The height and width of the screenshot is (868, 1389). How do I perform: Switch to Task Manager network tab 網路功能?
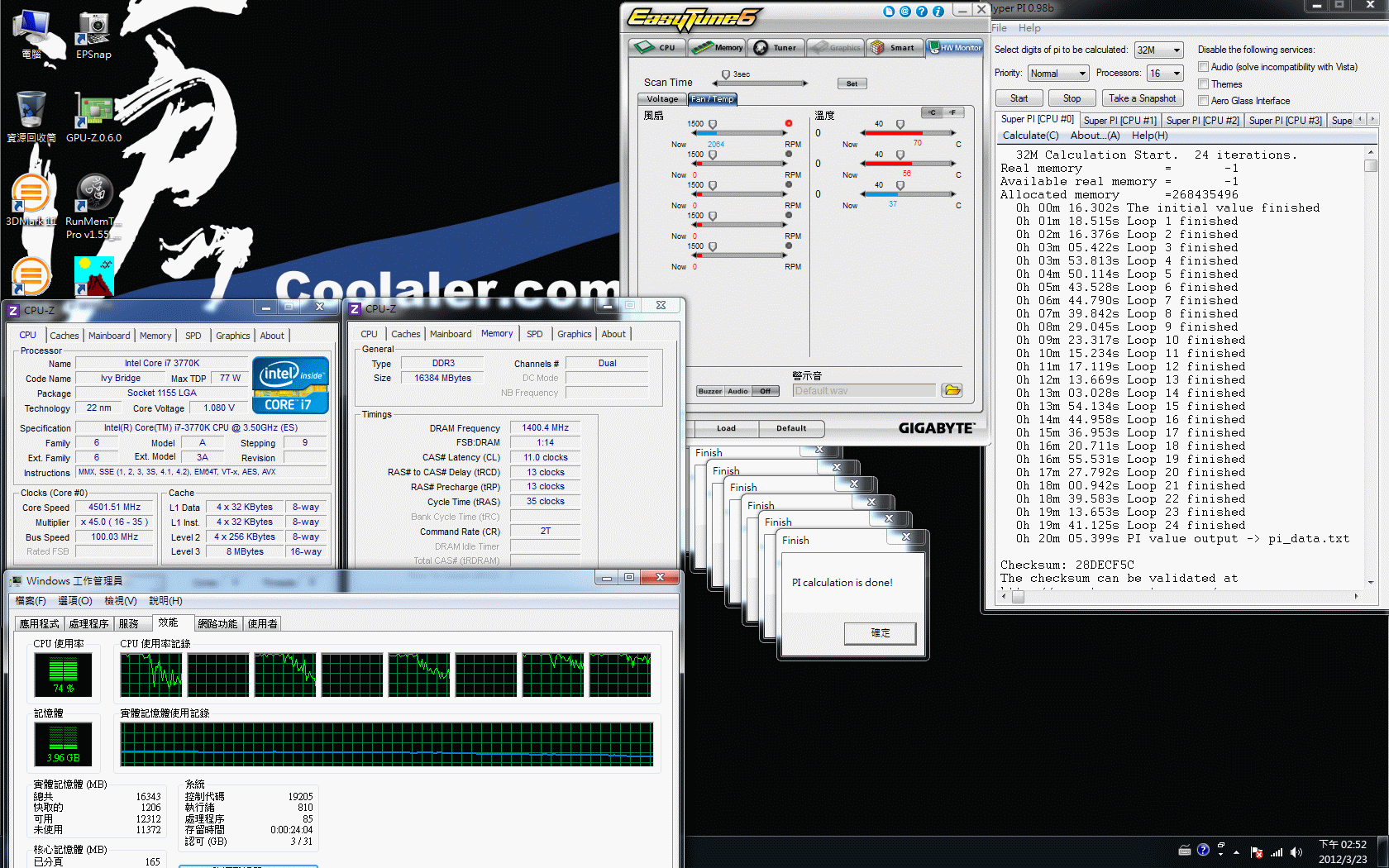[x=217, y=623]
